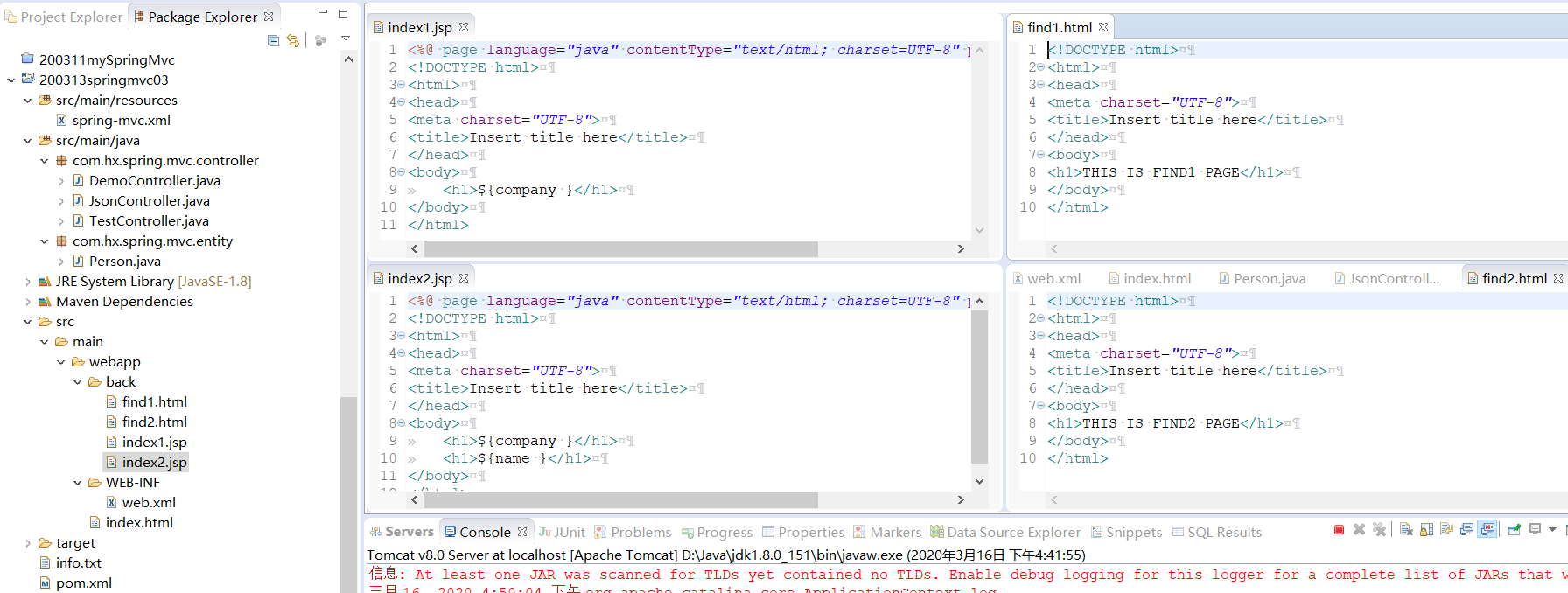Click Display Selected Console monitor icon
Viewport: 1568px width, 593px height.
tap(1536, 529)
